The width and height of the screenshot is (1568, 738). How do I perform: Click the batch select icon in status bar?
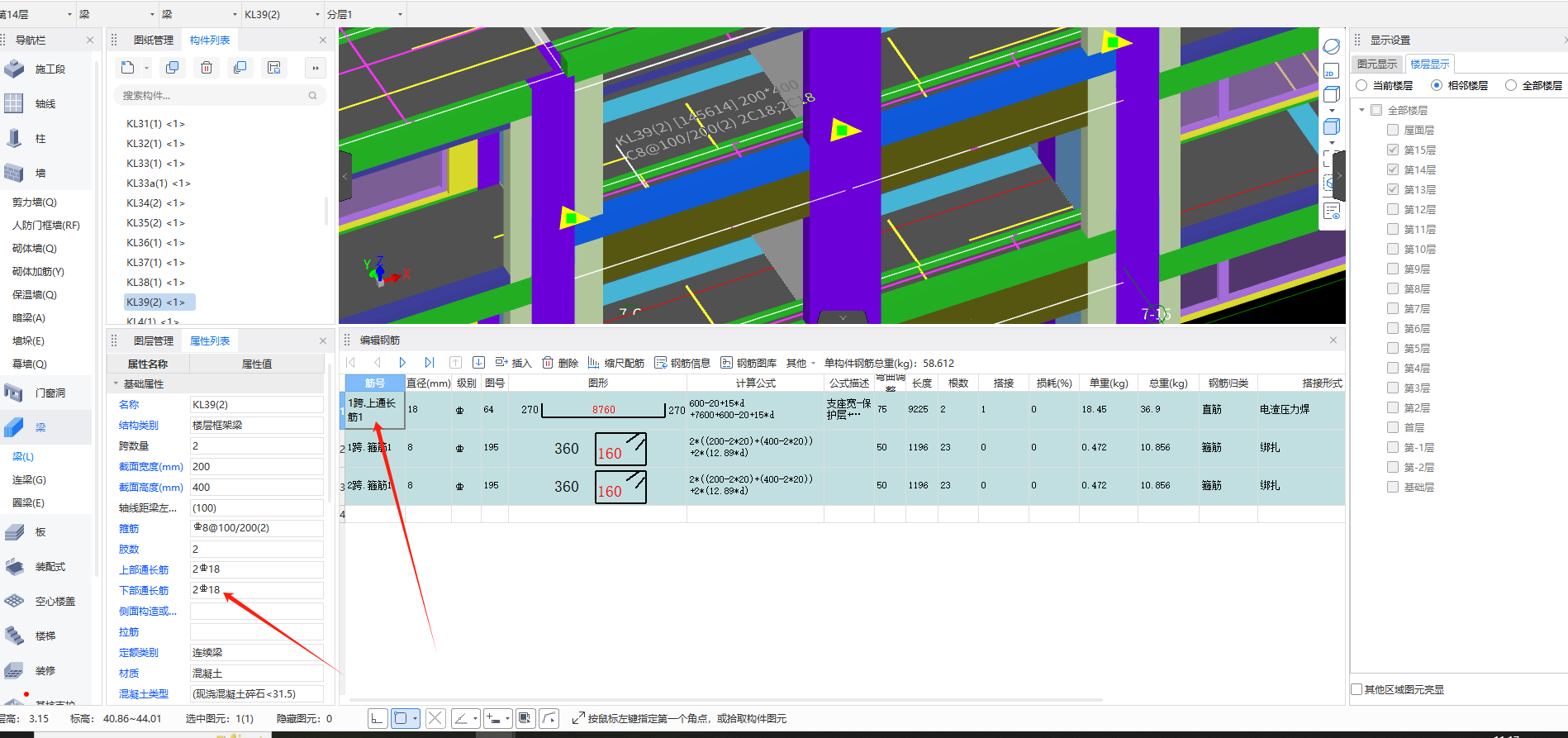525,718
